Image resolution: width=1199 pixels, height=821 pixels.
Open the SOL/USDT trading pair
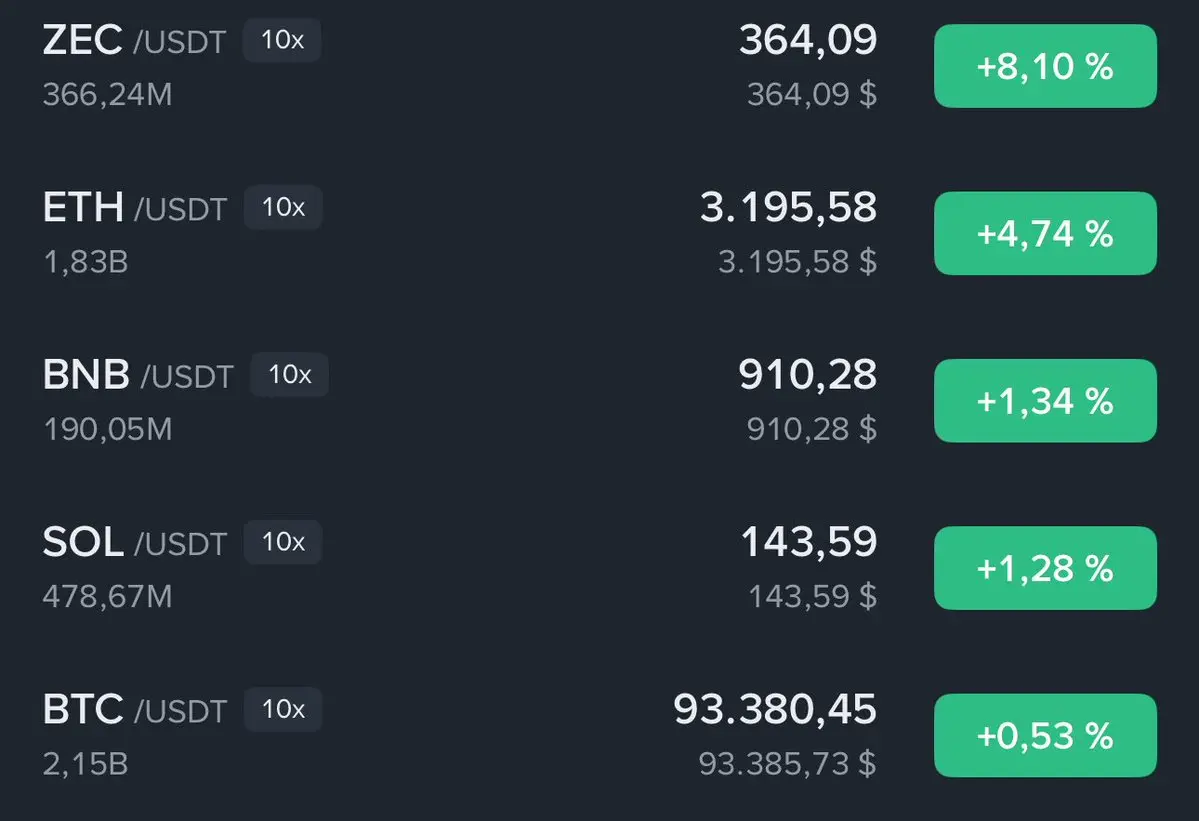(600, 568)
